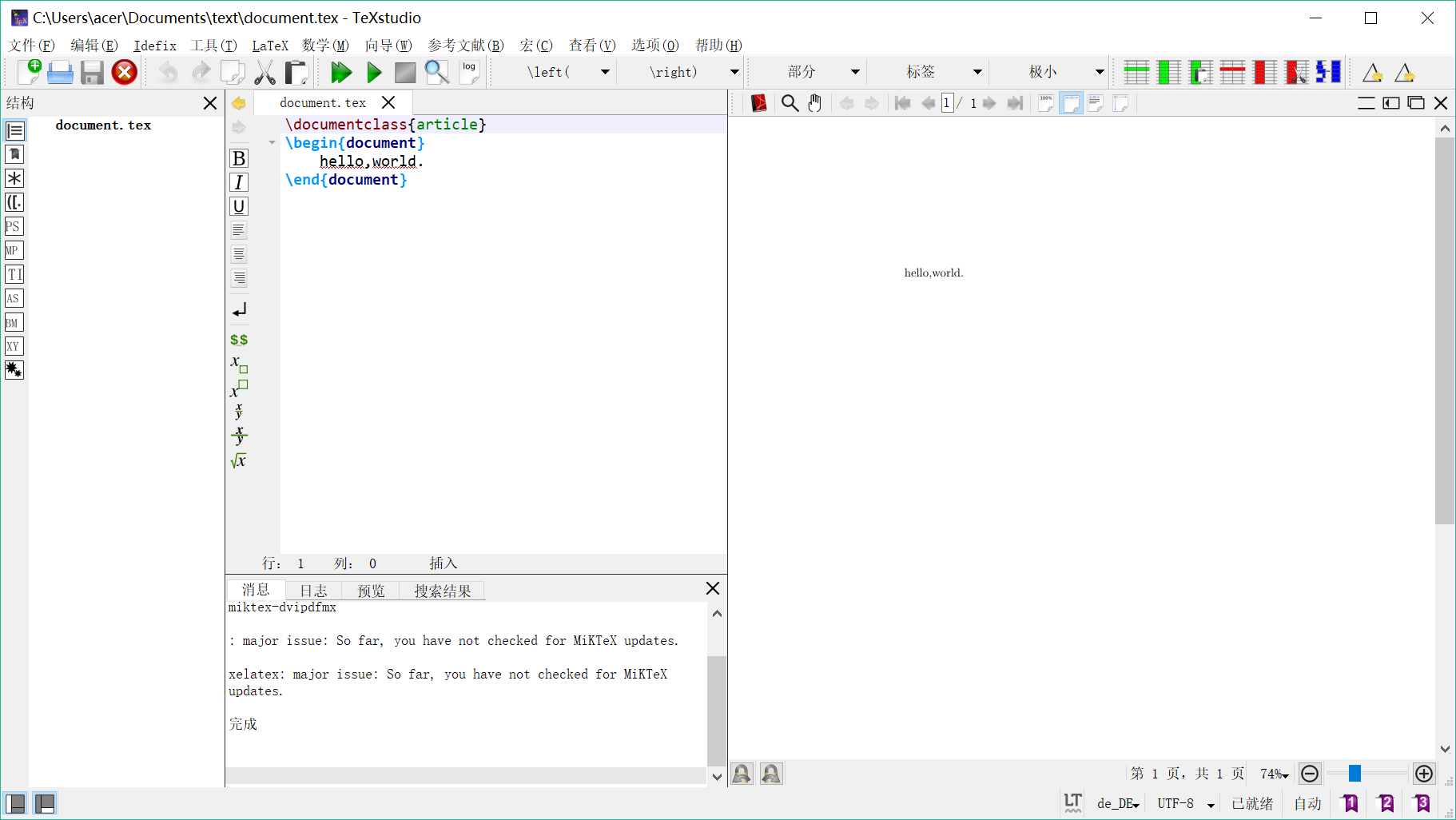1456x820 pixels.
Task: Create a new document with the New icon
Action: [29, 72]
